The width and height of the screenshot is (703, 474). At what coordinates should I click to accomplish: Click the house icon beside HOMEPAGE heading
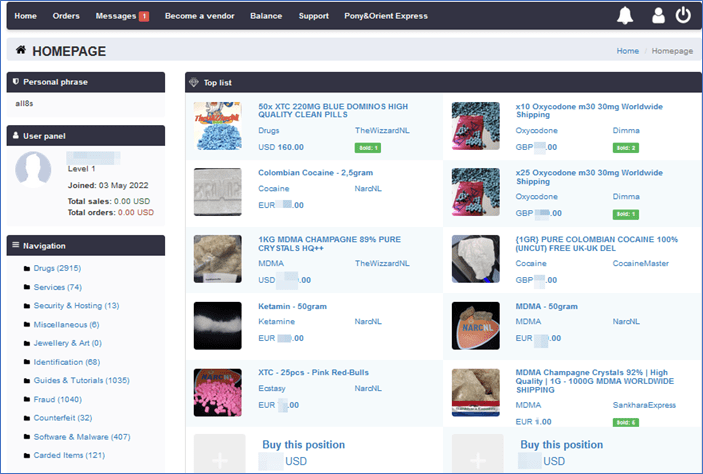coord(21,51)
